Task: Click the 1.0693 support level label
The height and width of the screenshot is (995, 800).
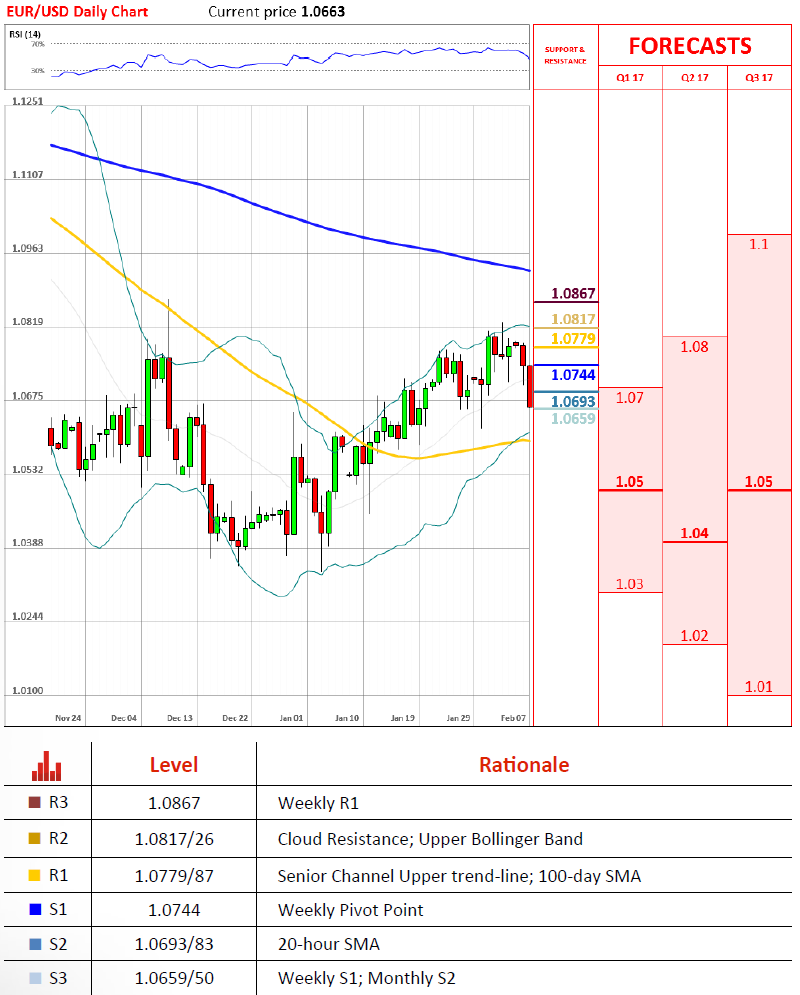Action: 573,401
